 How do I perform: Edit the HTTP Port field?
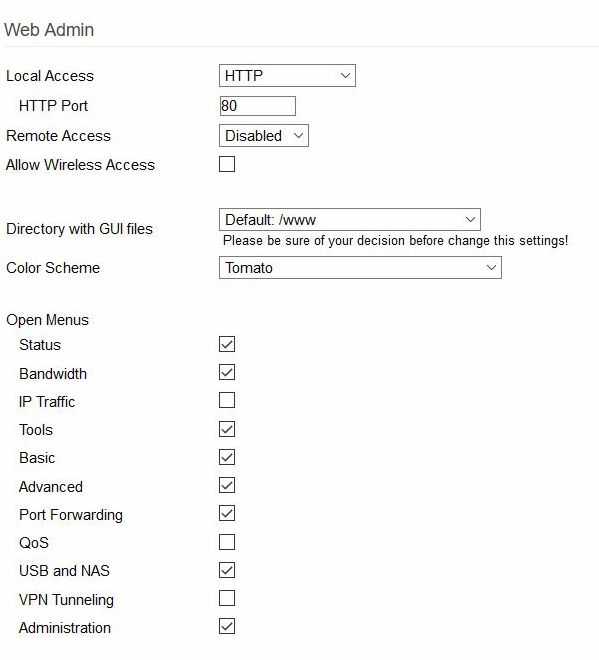tap(257, 106)
